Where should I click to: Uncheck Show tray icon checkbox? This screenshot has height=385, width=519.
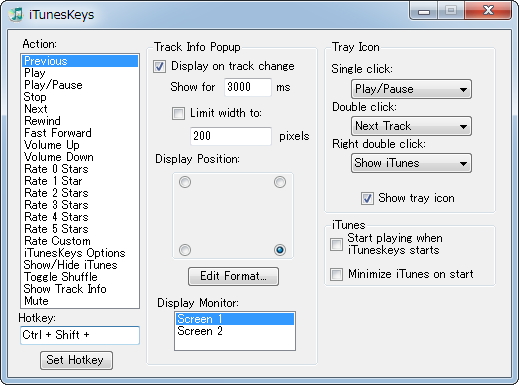click(367, 198)
